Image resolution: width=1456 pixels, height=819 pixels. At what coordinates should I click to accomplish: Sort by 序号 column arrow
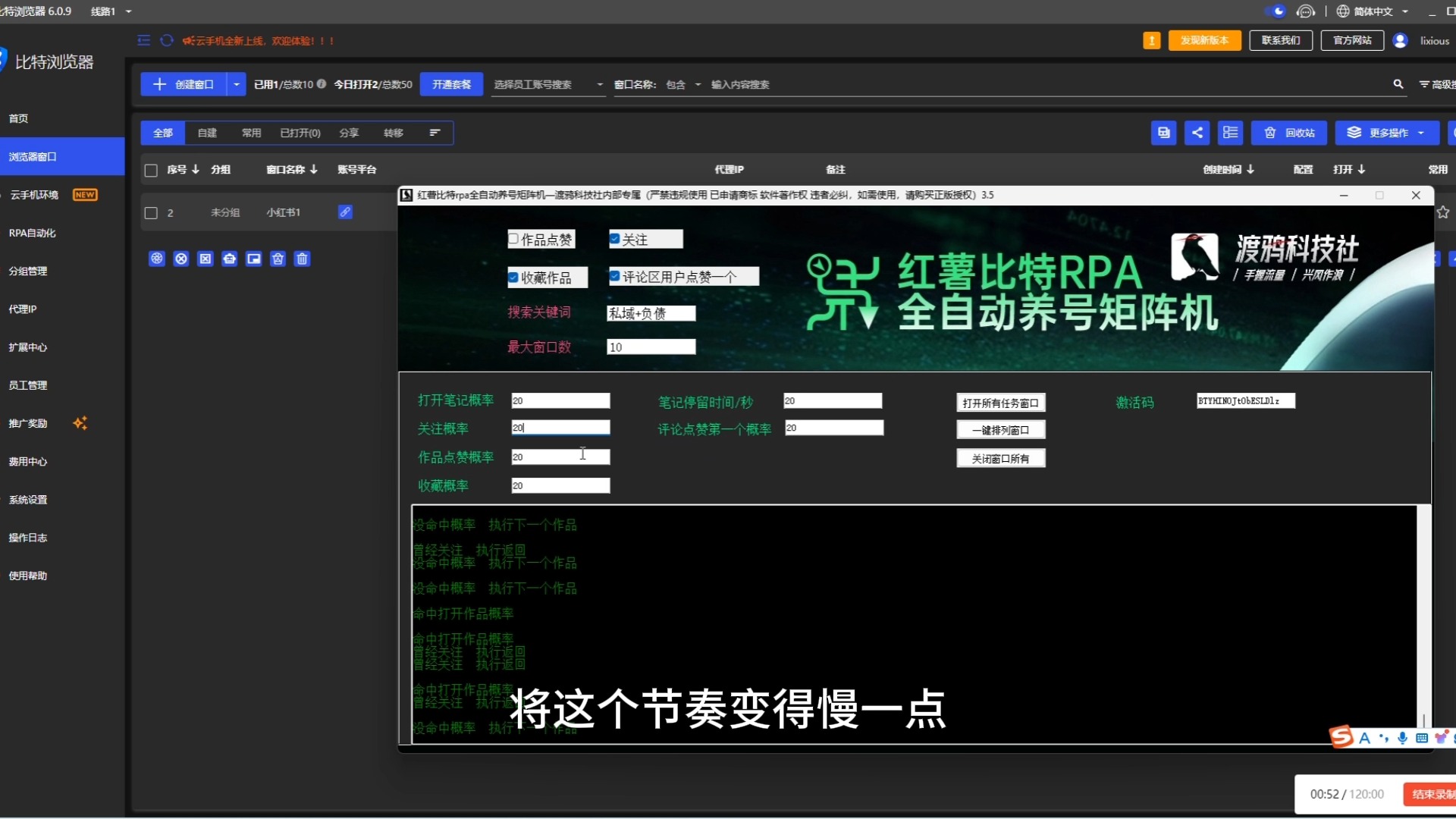point(195,169)
